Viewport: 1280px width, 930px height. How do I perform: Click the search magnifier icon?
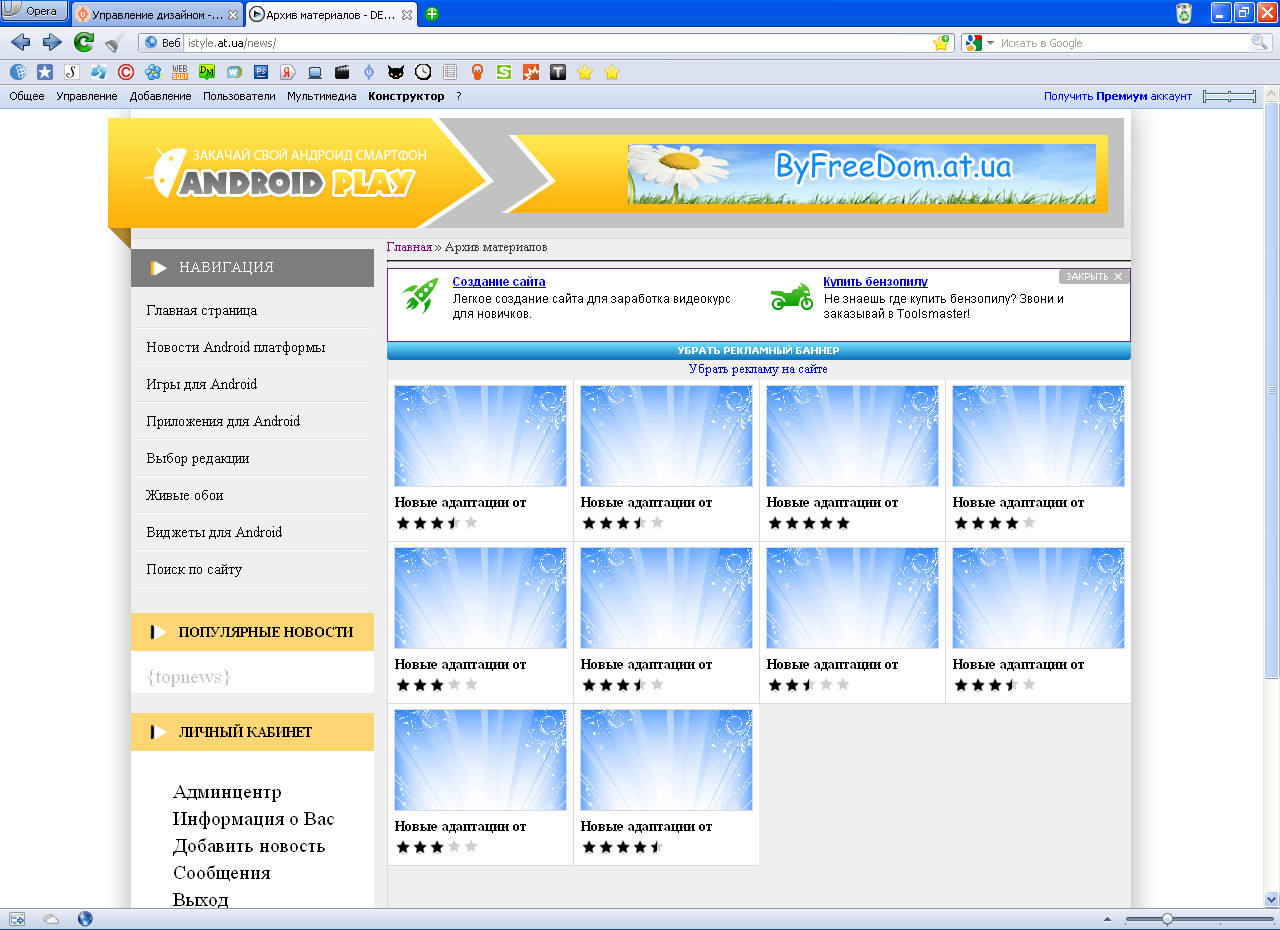tap(1260, 43)
